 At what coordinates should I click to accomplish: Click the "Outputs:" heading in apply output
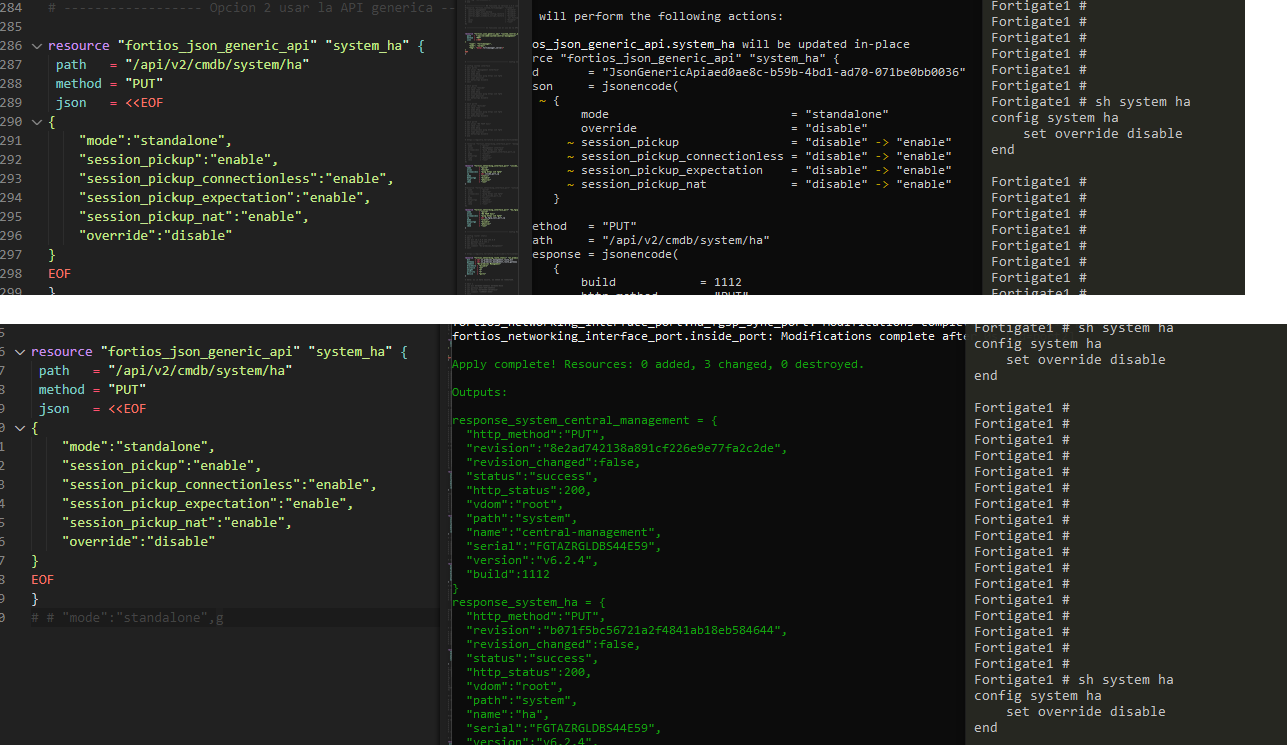point(480,393)
